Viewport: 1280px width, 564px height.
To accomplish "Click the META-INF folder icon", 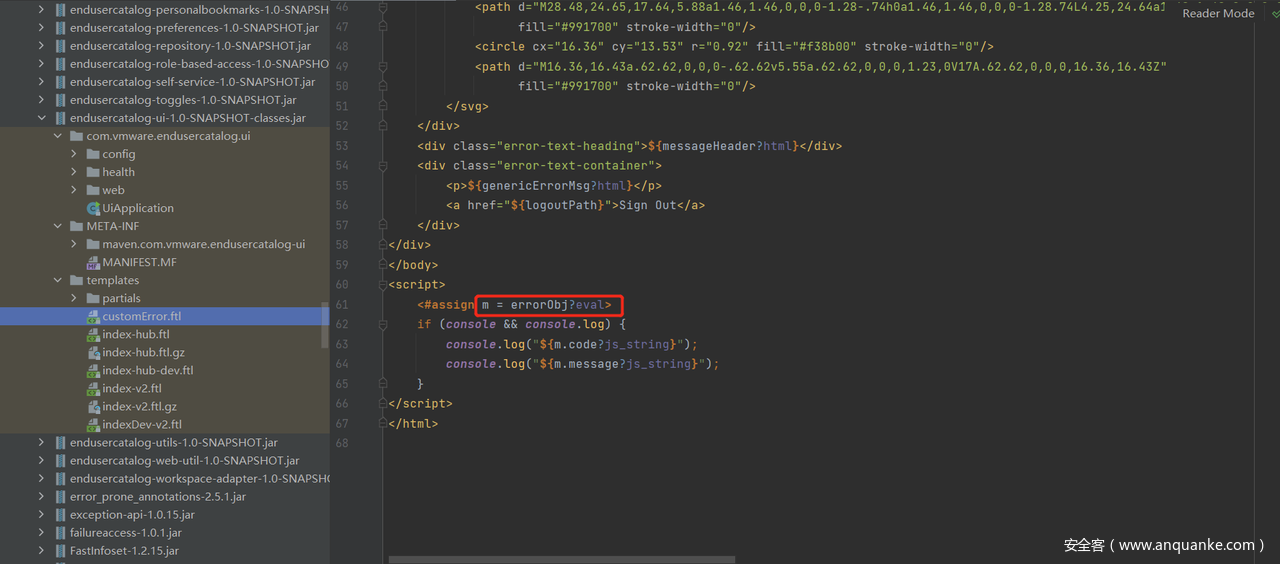I will coord(77,226).
